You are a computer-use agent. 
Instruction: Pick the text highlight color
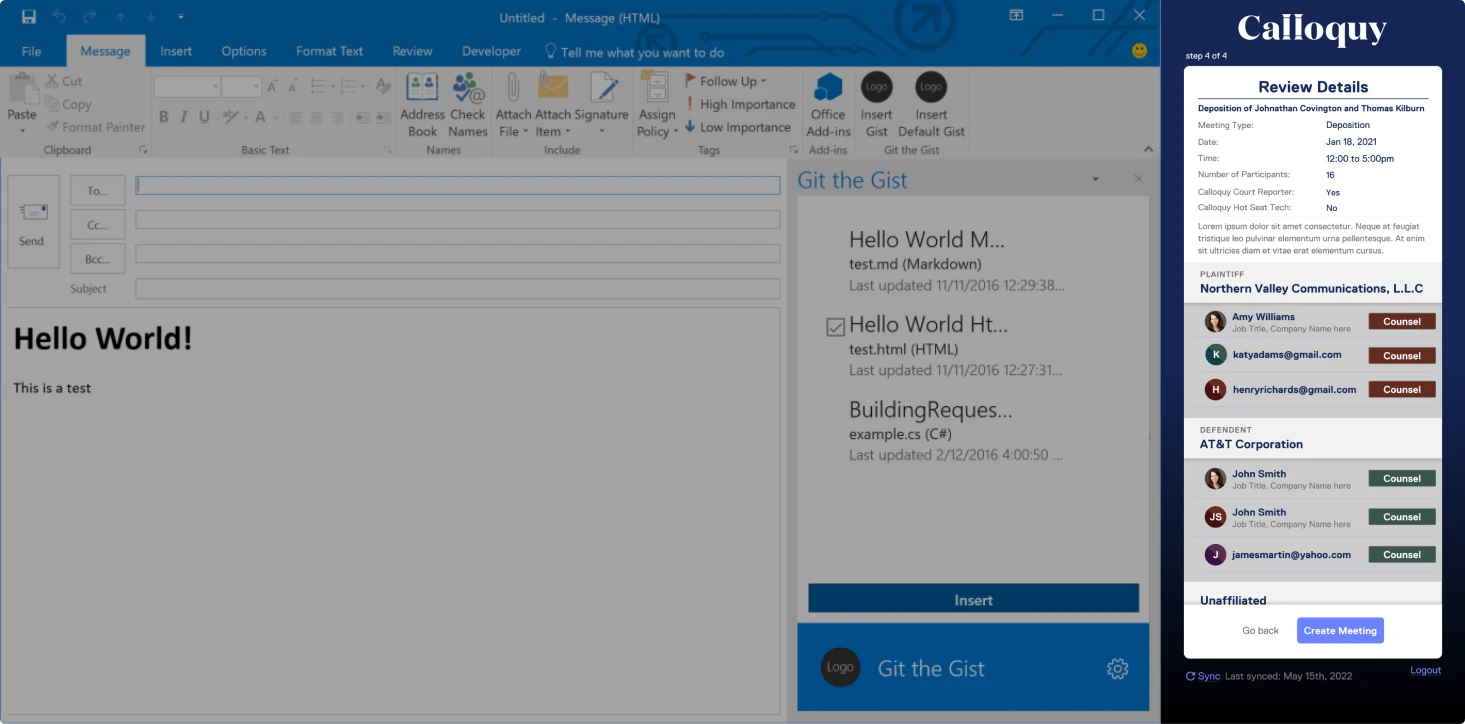click(231, 117)
